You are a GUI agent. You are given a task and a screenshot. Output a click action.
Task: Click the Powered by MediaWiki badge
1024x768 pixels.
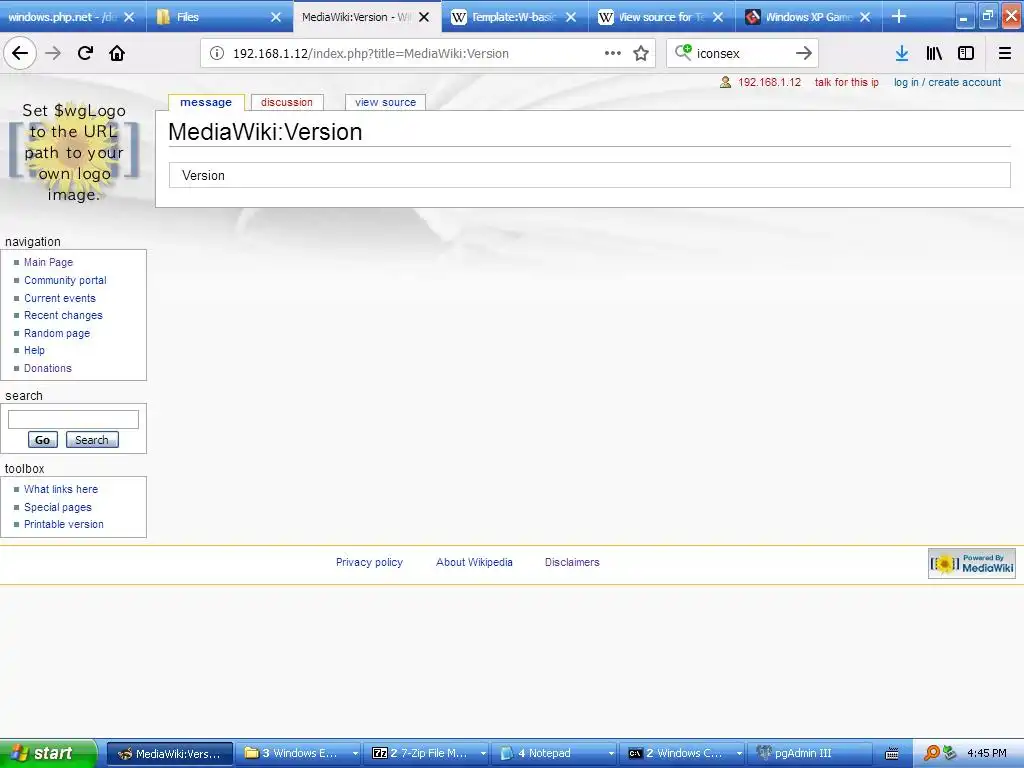pyautogui.click(x=972, y=564)
